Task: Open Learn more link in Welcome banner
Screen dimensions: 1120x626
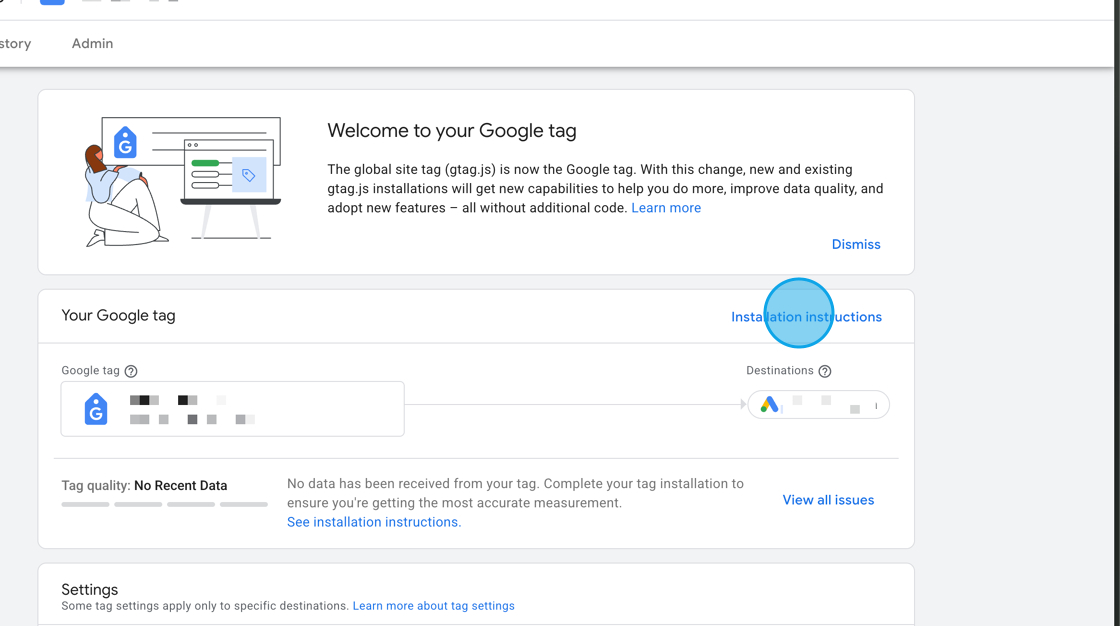Action: (666, 208)
